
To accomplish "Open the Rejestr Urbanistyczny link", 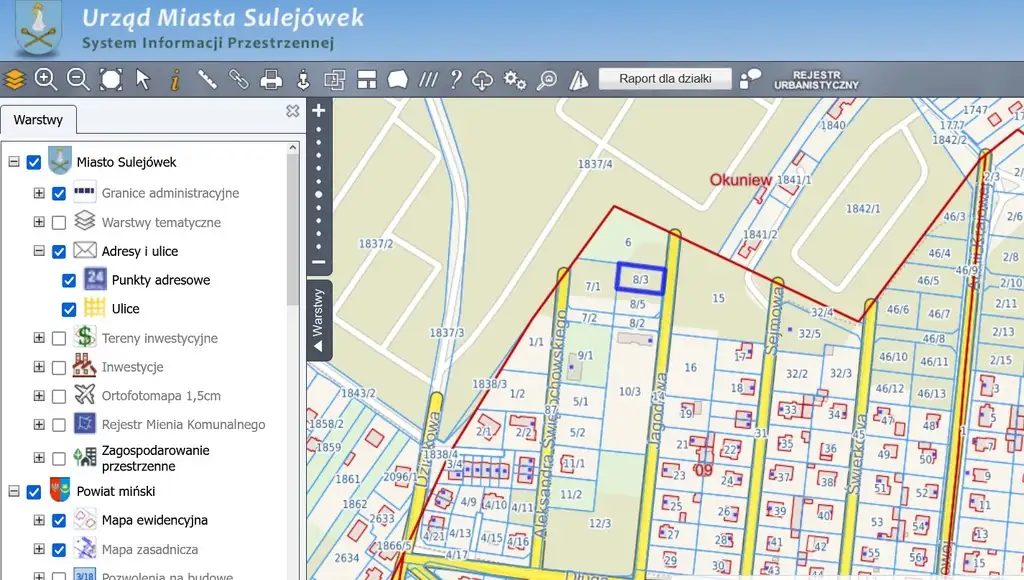I will 816,80.
